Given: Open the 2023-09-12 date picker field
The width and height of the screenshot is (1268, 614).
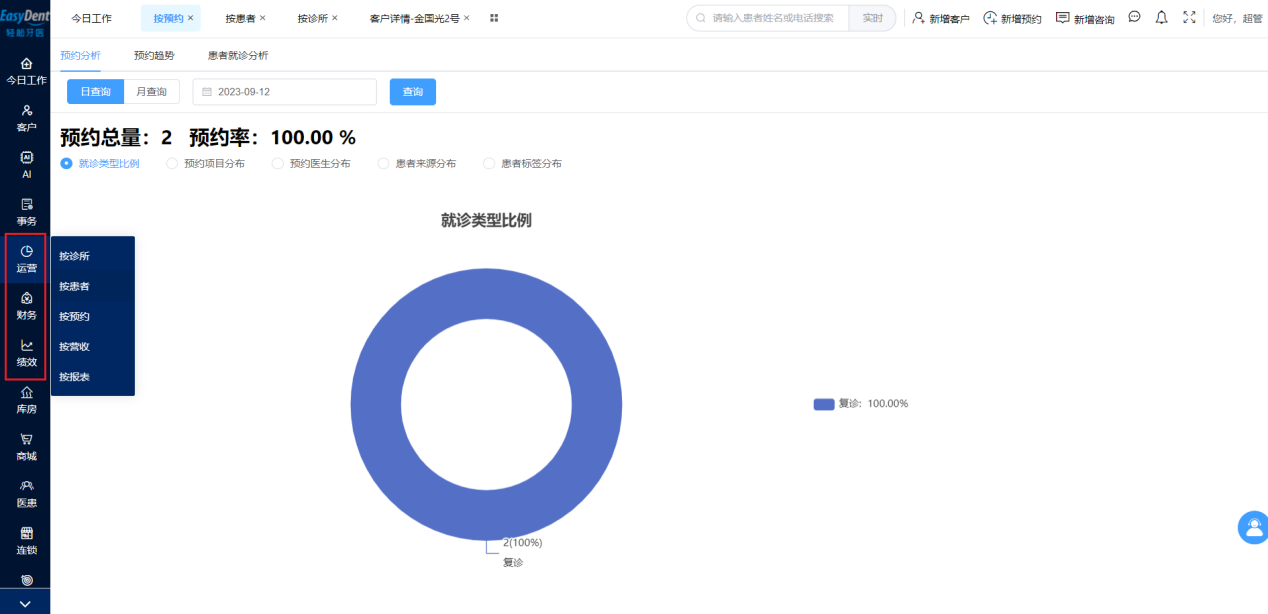Looking at the screenshot, I should click(284, 91).
